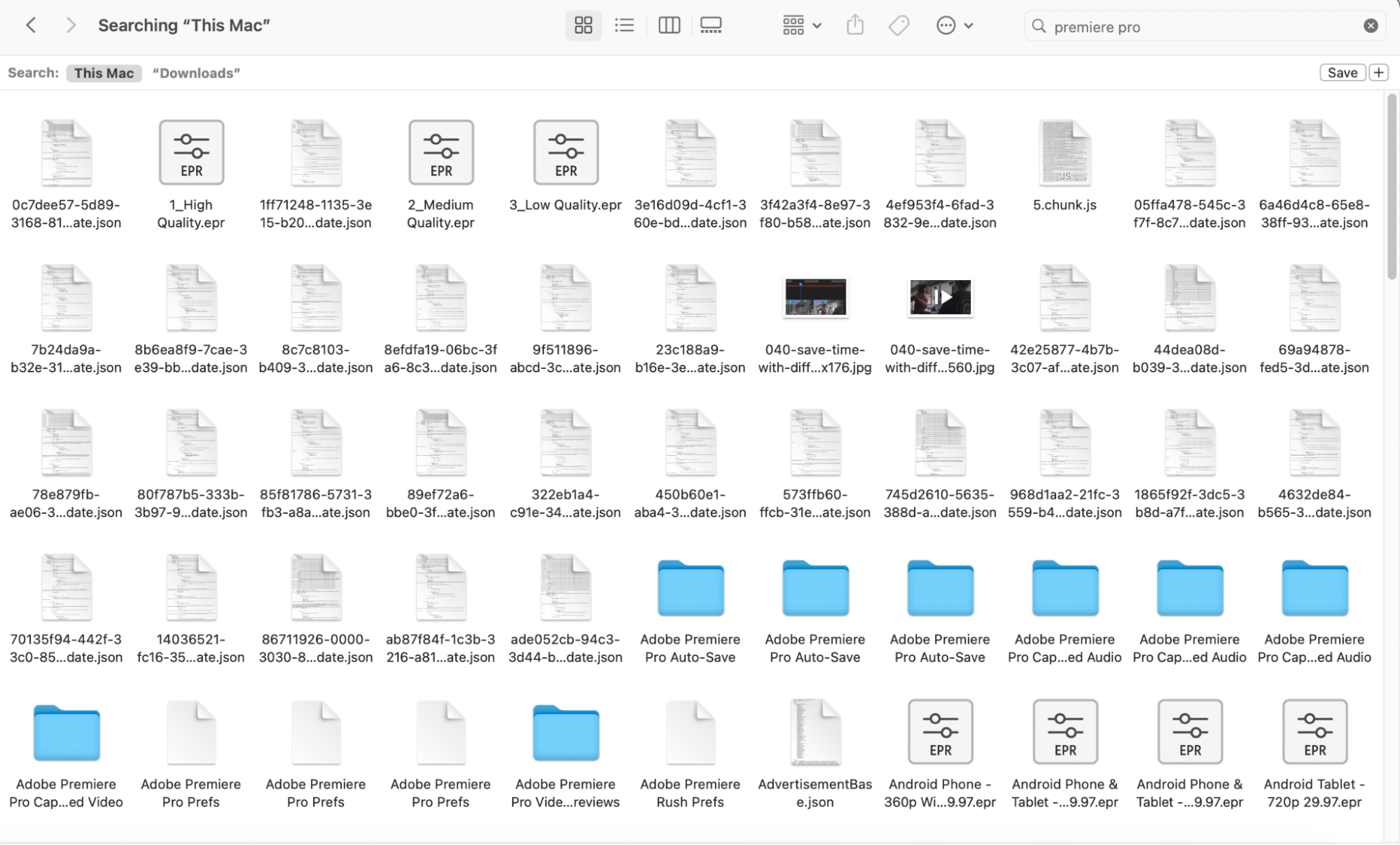Click the 968d1aa2-21fc file name
The width and height of the screenshot is (1400, 845).
tap(1065, 503)
